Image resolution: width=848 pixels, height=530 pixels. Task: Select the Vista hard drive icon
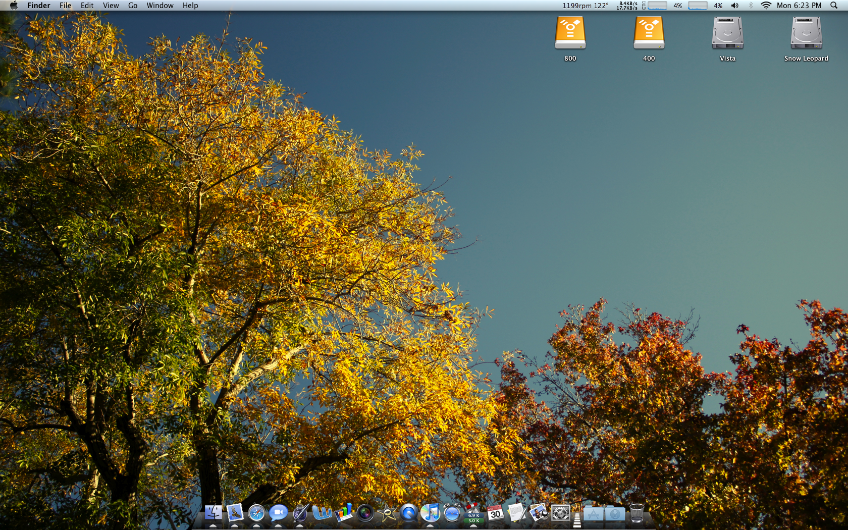click(x=727, y=34)
